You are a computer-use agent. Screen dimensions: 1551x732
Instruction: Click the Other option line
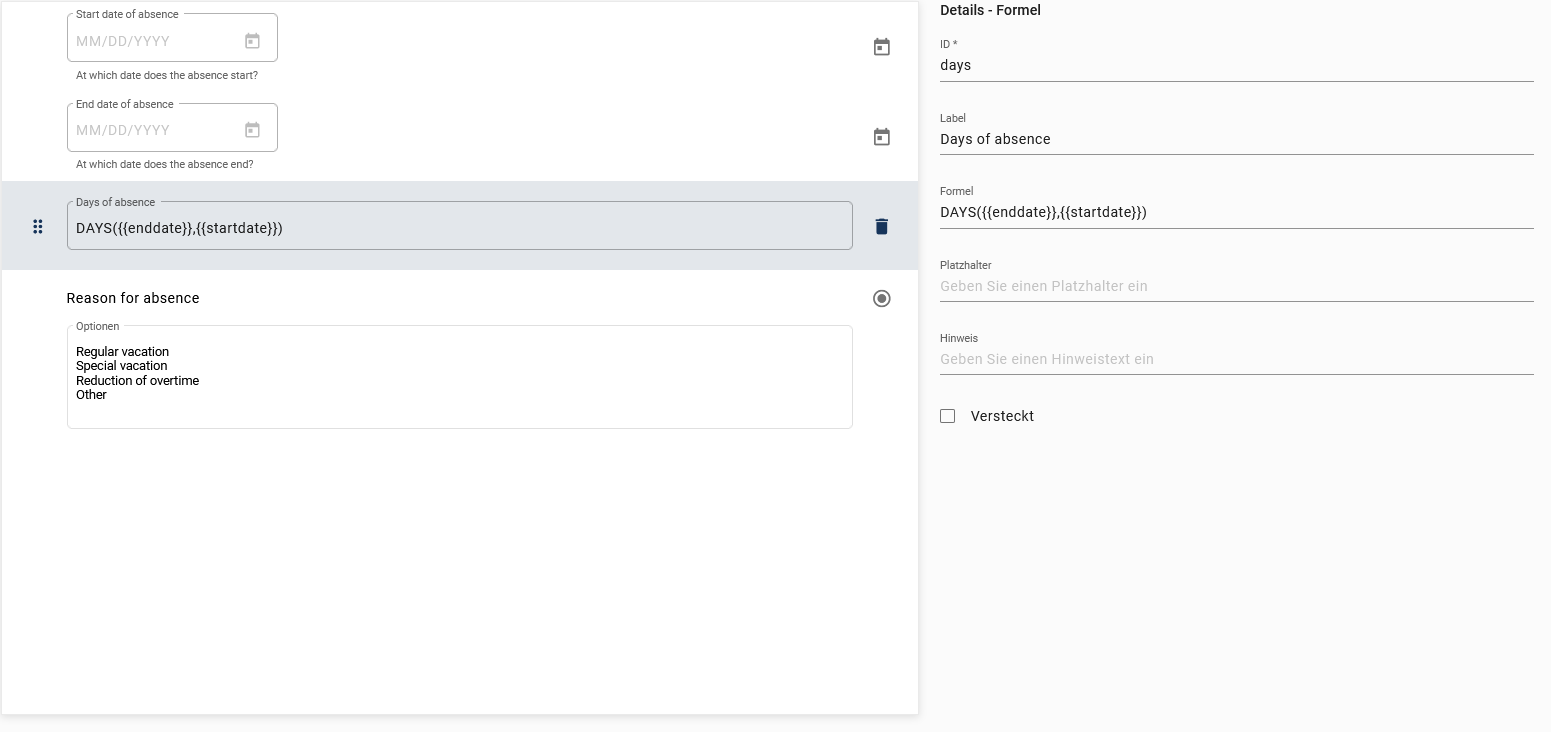(x=91, y=395)
